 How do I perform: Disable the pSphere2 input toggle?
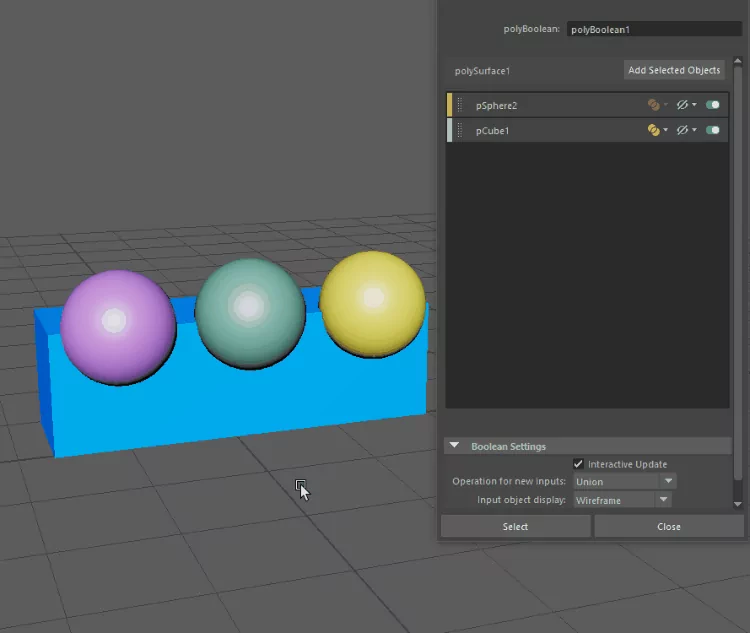coord(713,105)
